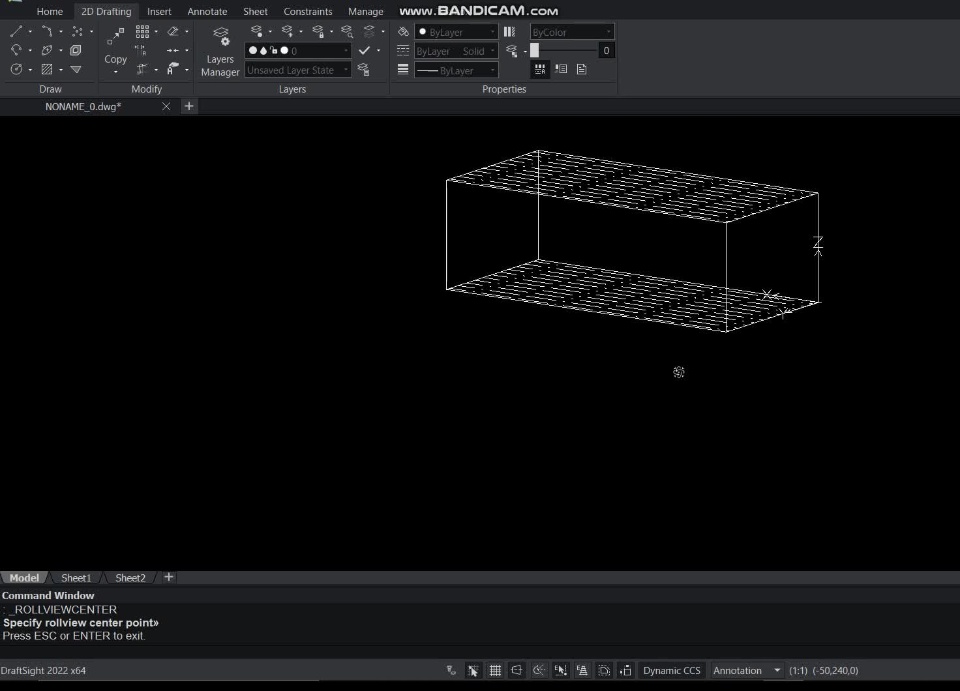Switch to the Insert ribbon tab
The width and height of the screenshot is (960, 691).
click(159, 11)
